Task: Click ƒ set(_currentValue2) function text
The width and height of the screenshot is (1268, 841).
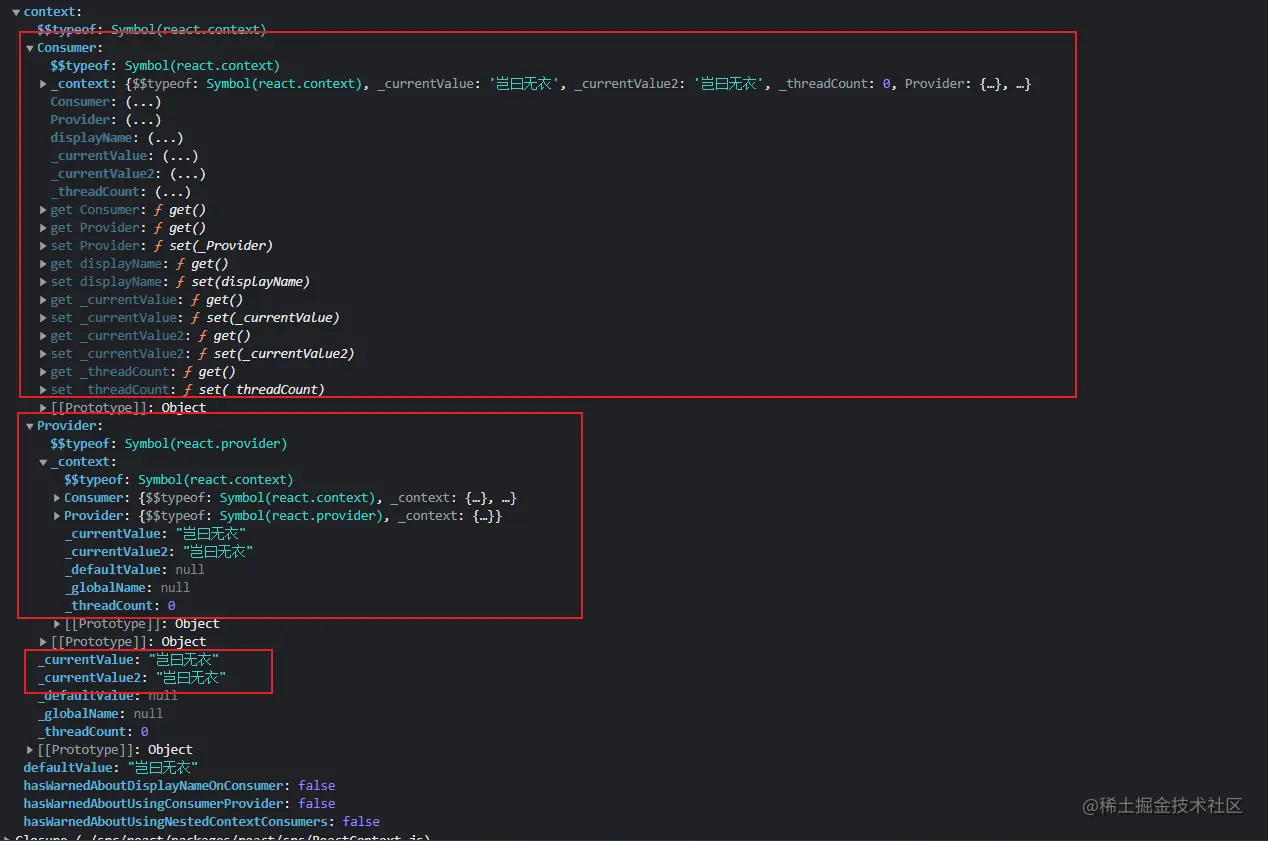Action: coord(276,354)
